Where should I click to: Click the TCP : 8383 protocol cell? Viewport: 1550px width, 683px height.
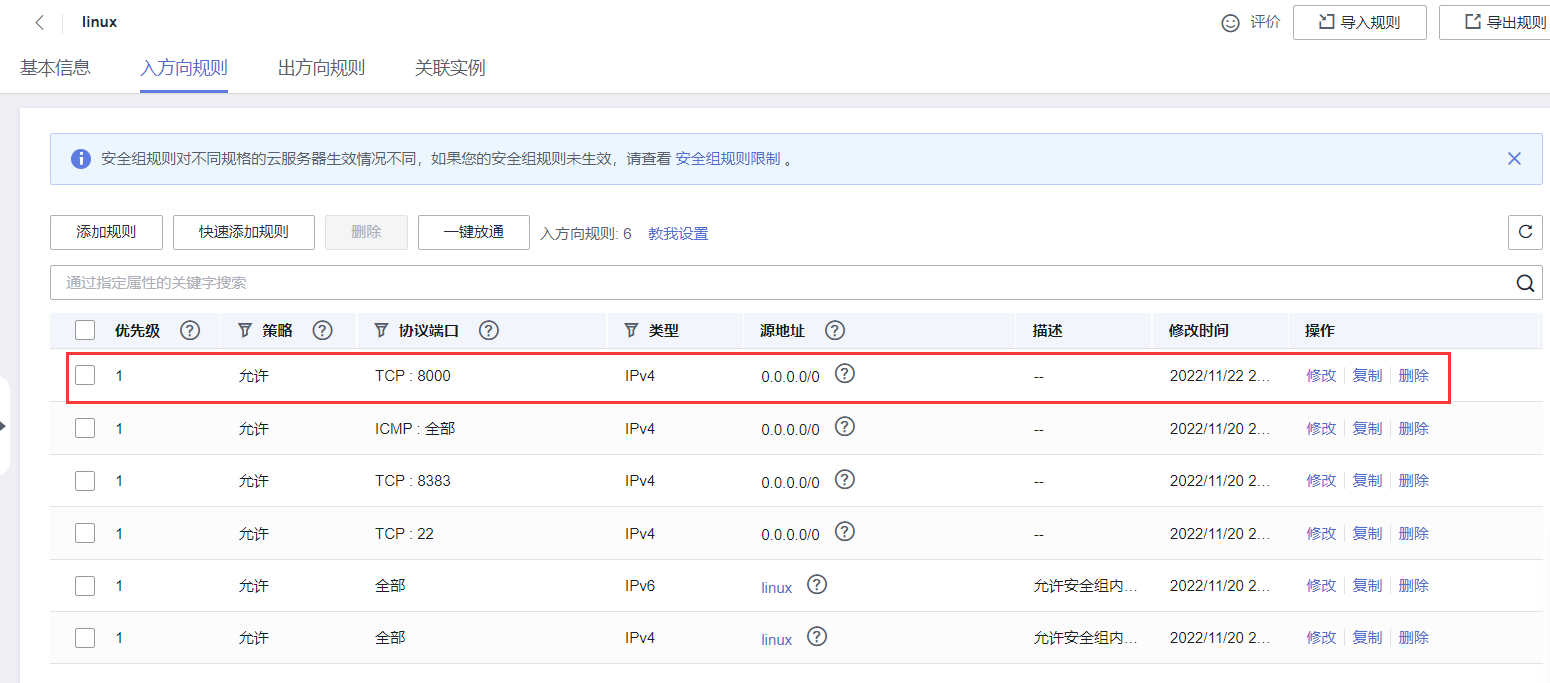tap(413, 481)
